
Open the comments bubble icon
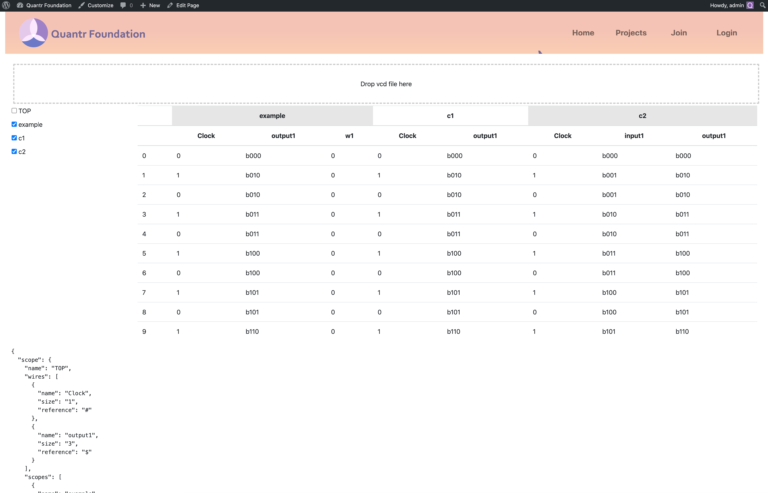[123, 5]
